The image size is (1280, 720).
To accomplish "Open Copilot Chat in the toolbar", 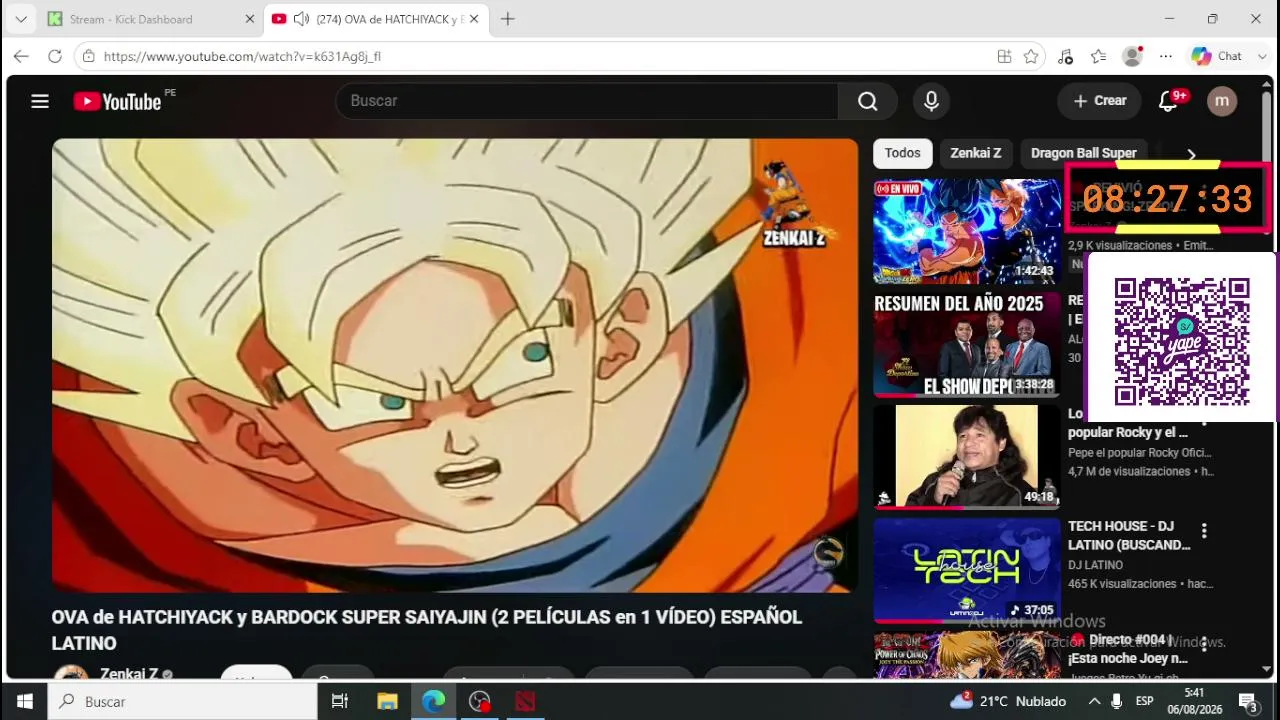I will 1219,56.
